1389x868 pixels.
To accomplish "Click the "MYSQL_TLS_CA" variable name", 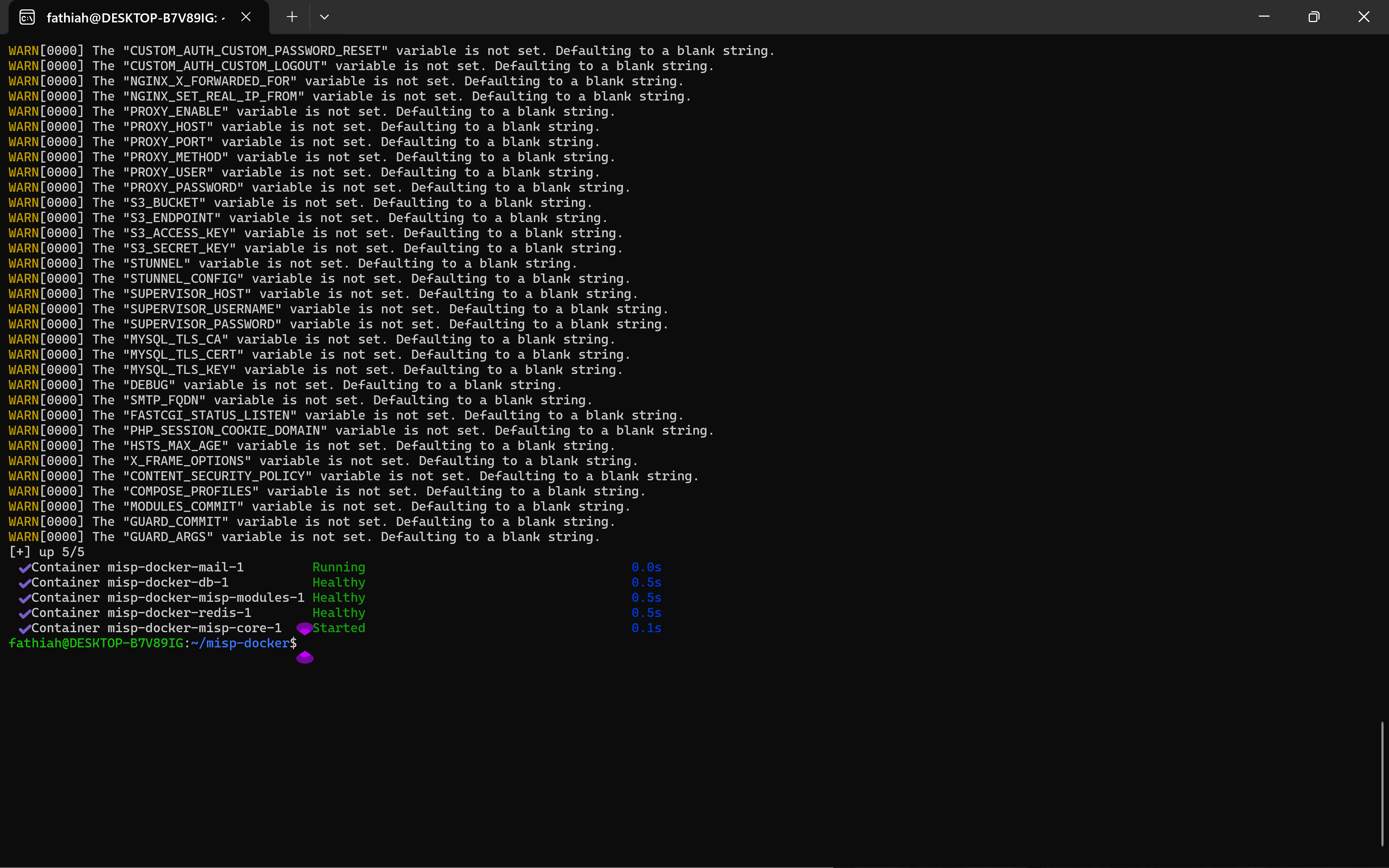I will [176, 340].
